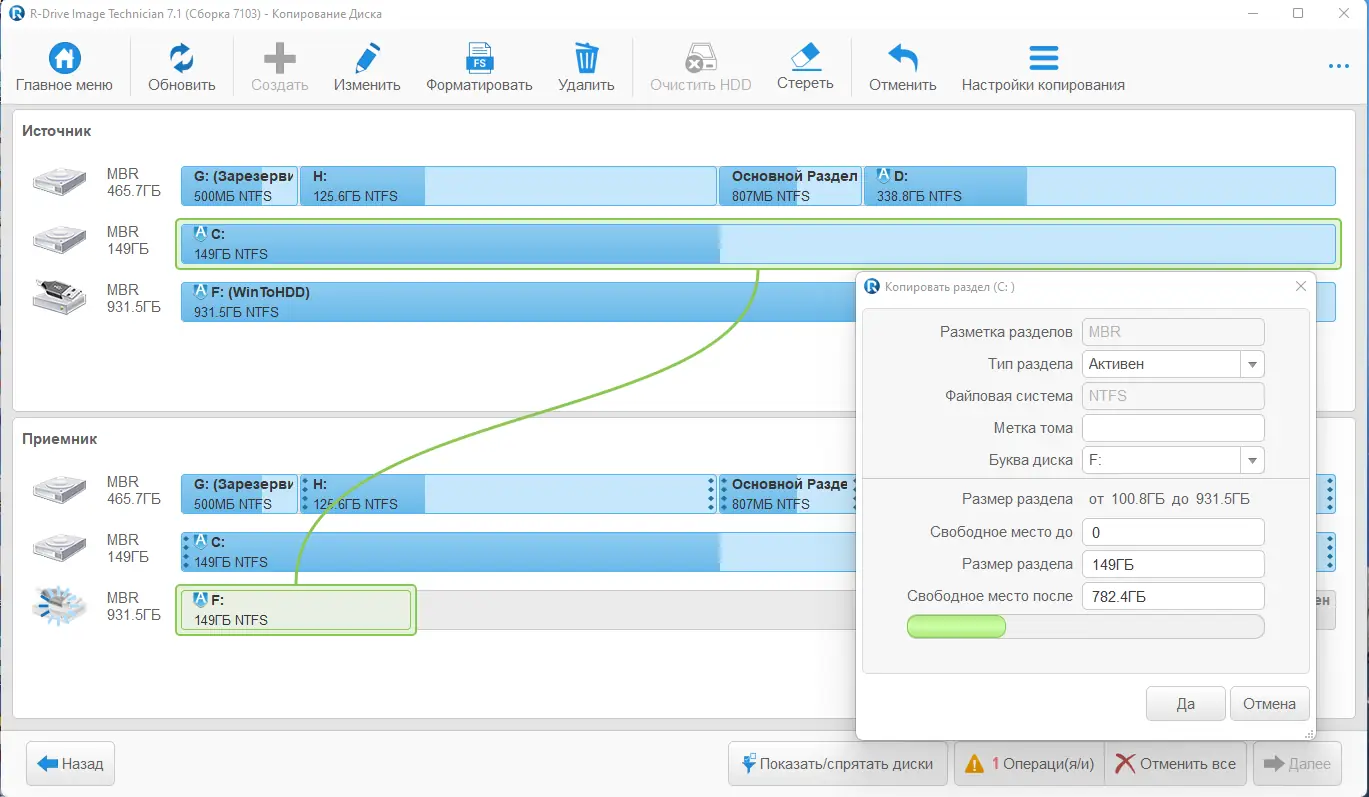
Task: Click the Источник section label
Action: 57,131
